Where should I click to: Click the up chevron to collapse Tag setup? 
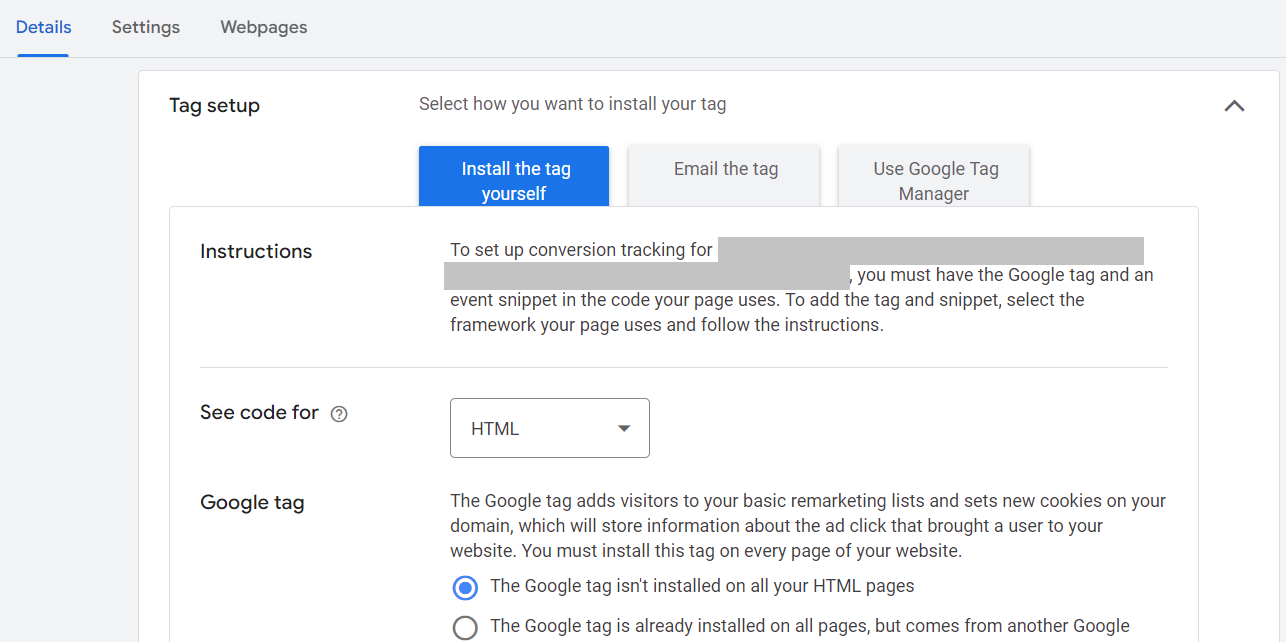(1234, 105)
